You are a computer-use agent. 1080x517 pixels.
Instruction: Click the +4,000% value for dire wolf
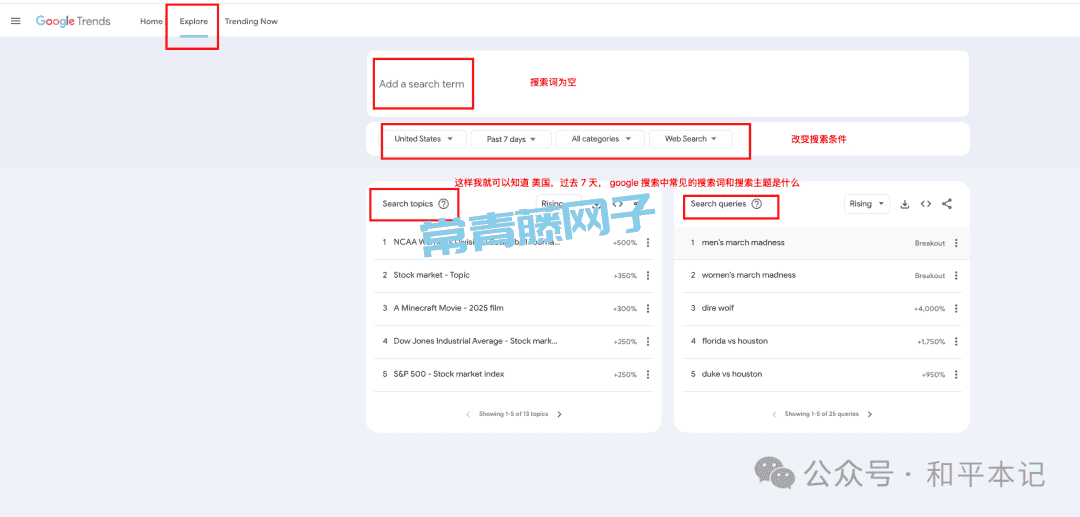tap(930, 309)
